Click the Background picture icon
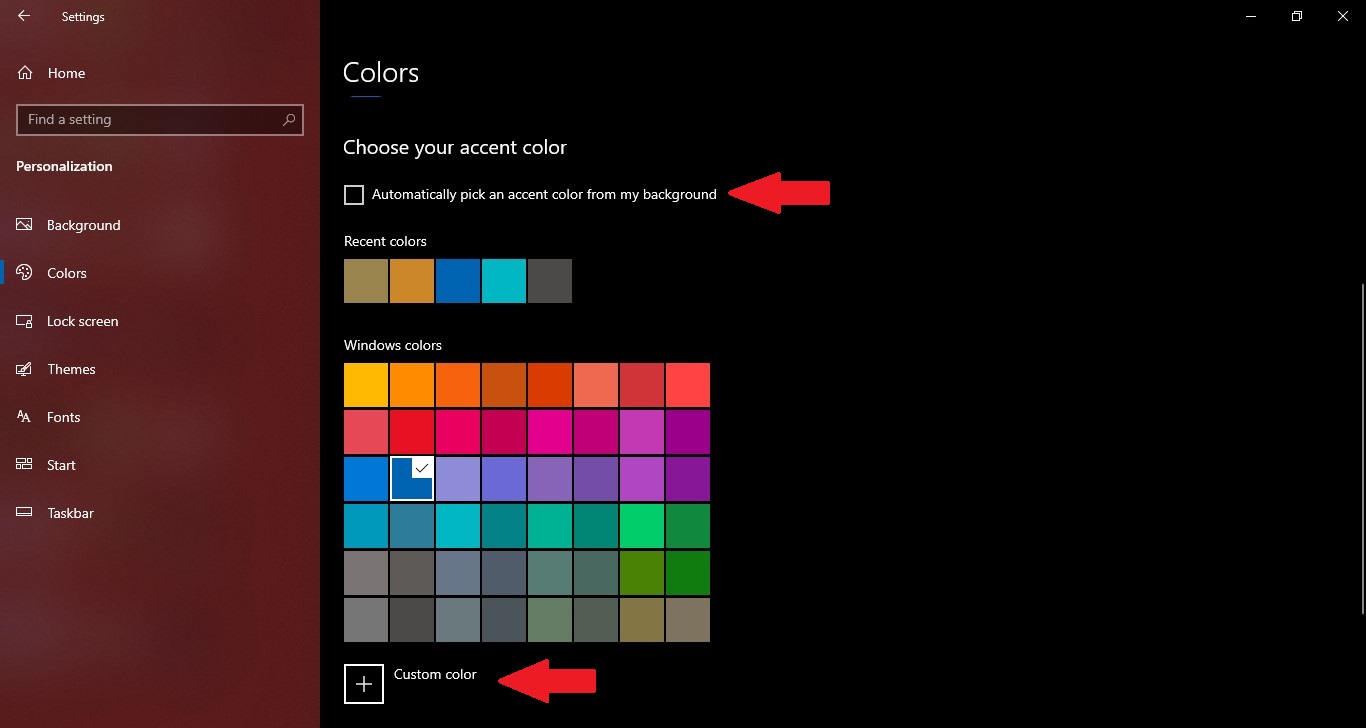Viewport: 1366px width, 728px height. (x=25, y=225)
